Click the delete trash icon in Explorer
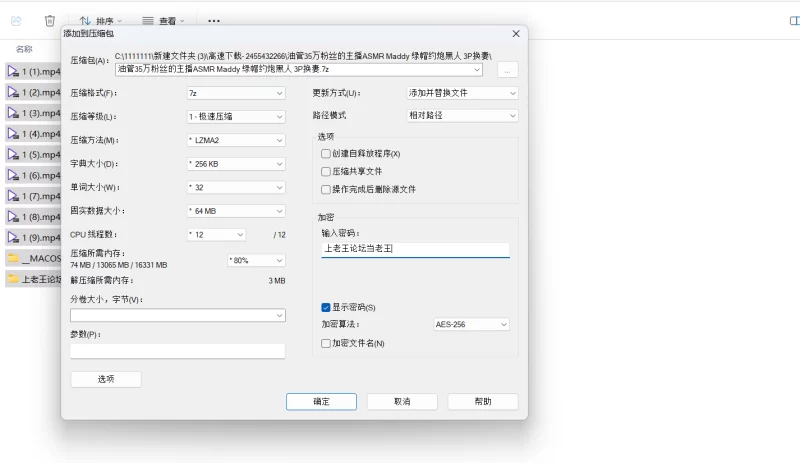The image size is (800, 463). coord(49,20)
